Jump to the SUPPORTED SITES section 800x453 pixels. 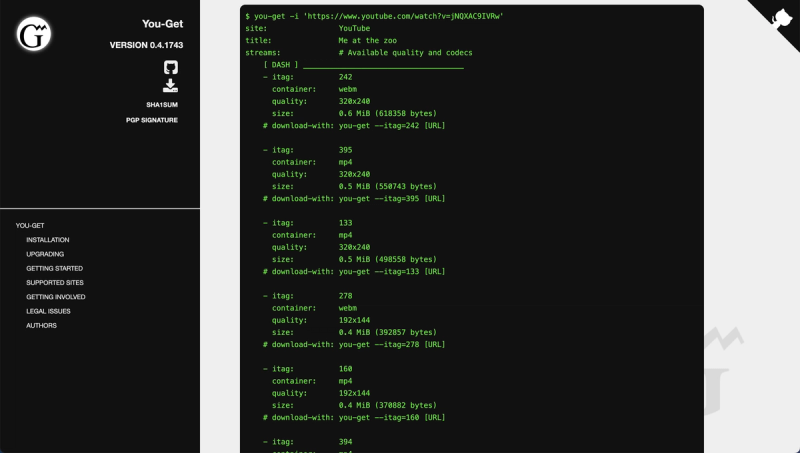(55, 283)
